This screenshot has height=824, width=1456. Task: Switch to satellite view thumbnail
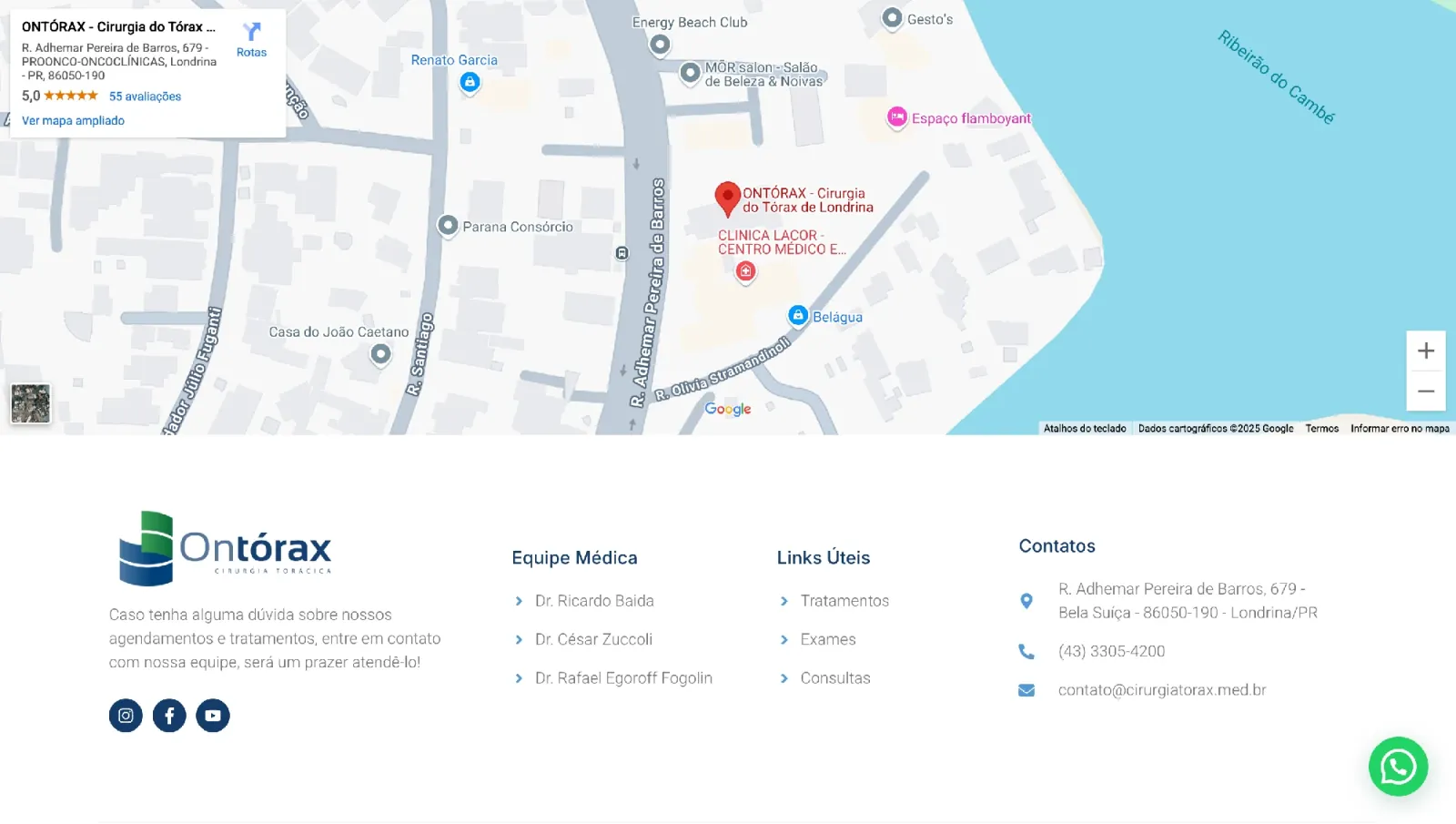coord(31,403)
